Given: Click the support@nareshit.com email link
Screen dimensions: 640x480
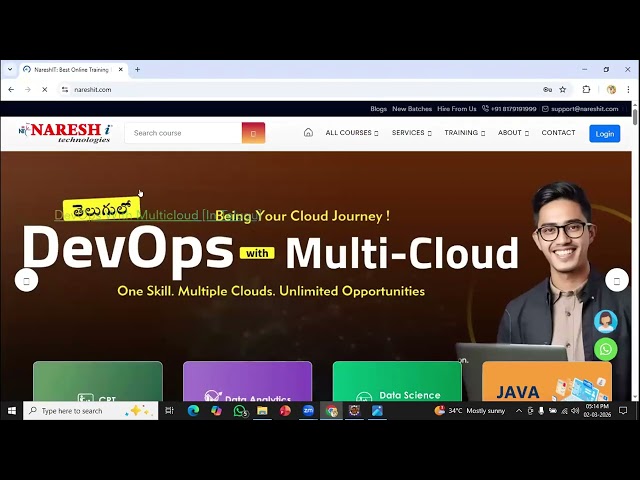Looking at the screenshot, I should point(580,109).
